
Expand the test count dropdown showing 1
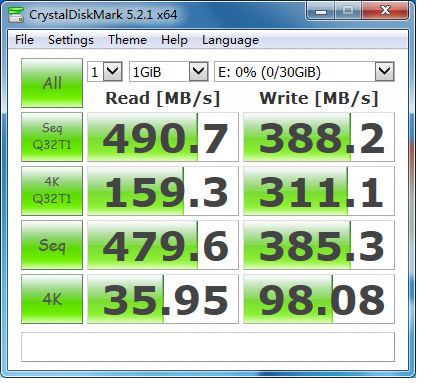[105, 71]
